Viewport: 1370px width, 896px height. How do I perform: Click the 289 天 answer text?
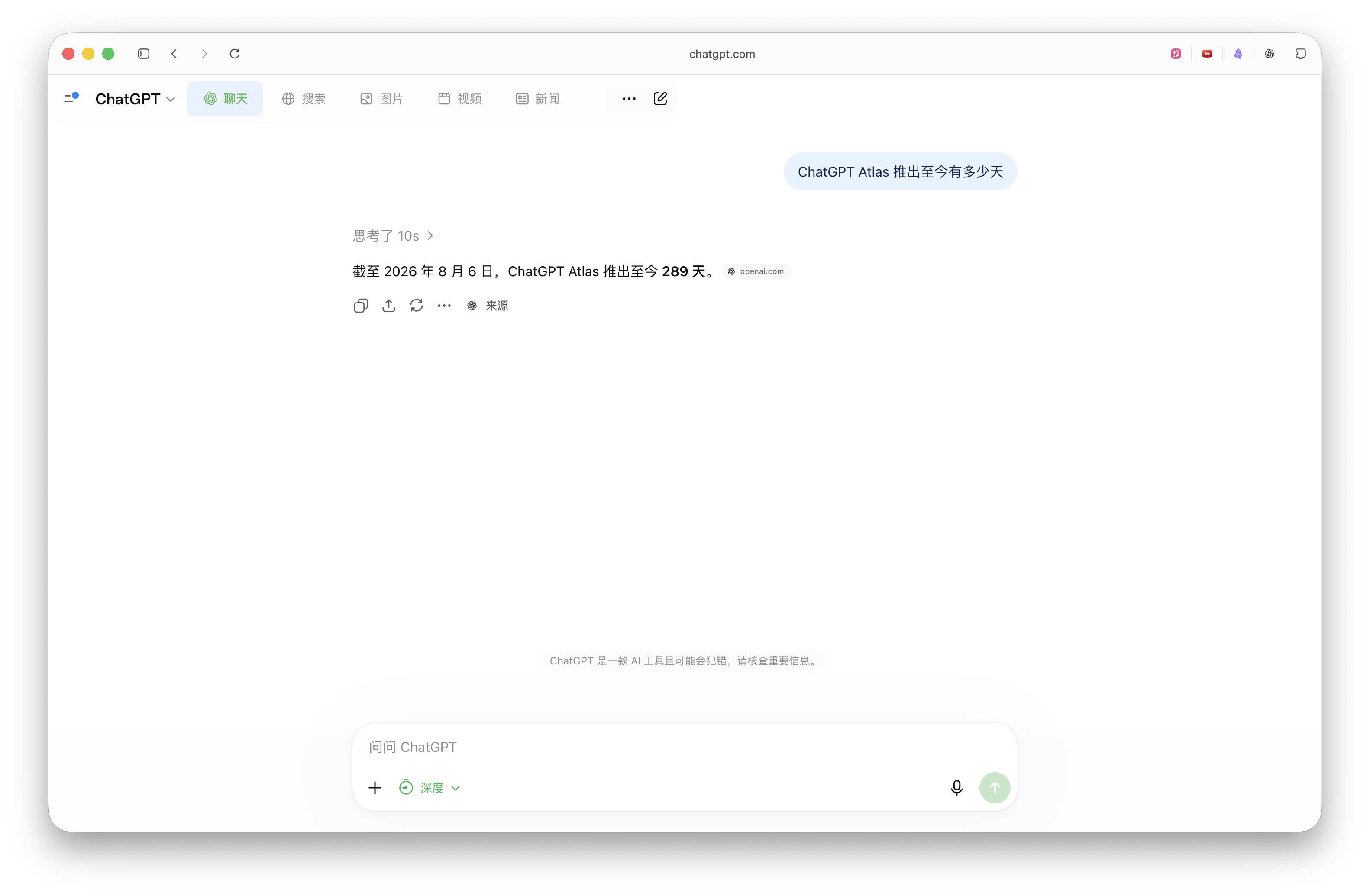click(683, 272)
